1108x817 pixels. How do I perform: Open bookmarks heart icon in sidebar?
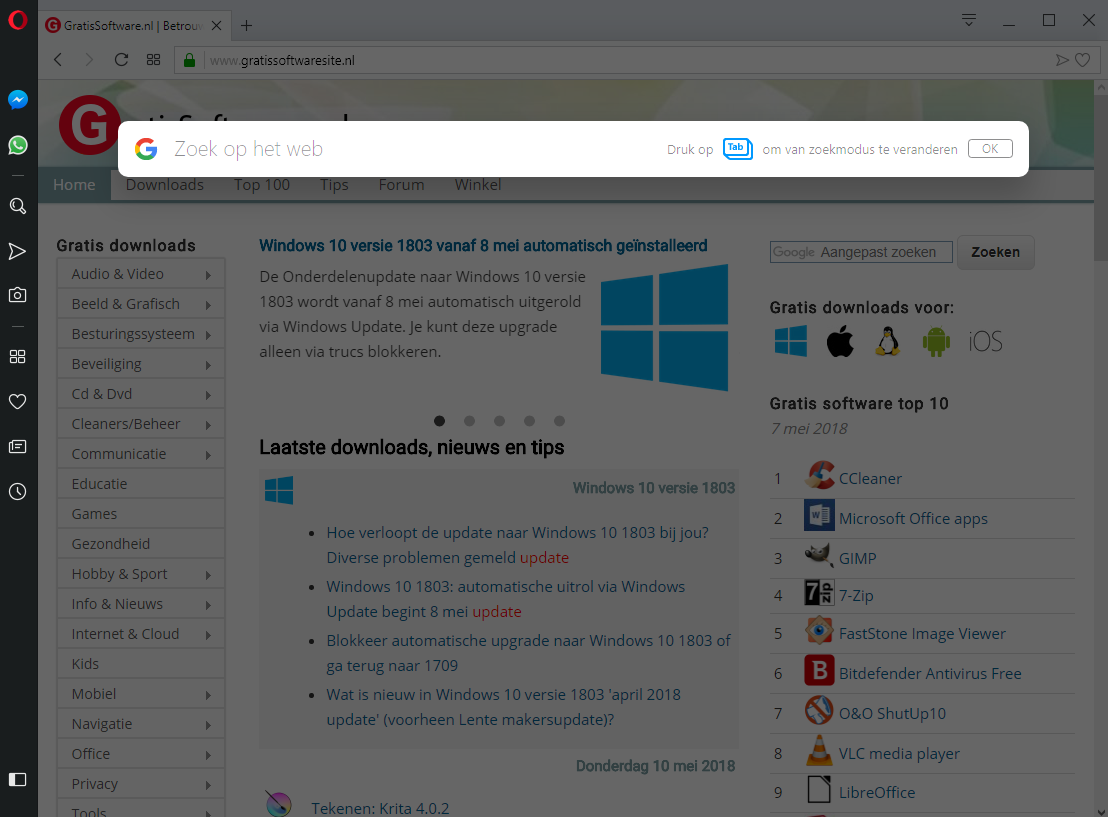click(17, 402)
